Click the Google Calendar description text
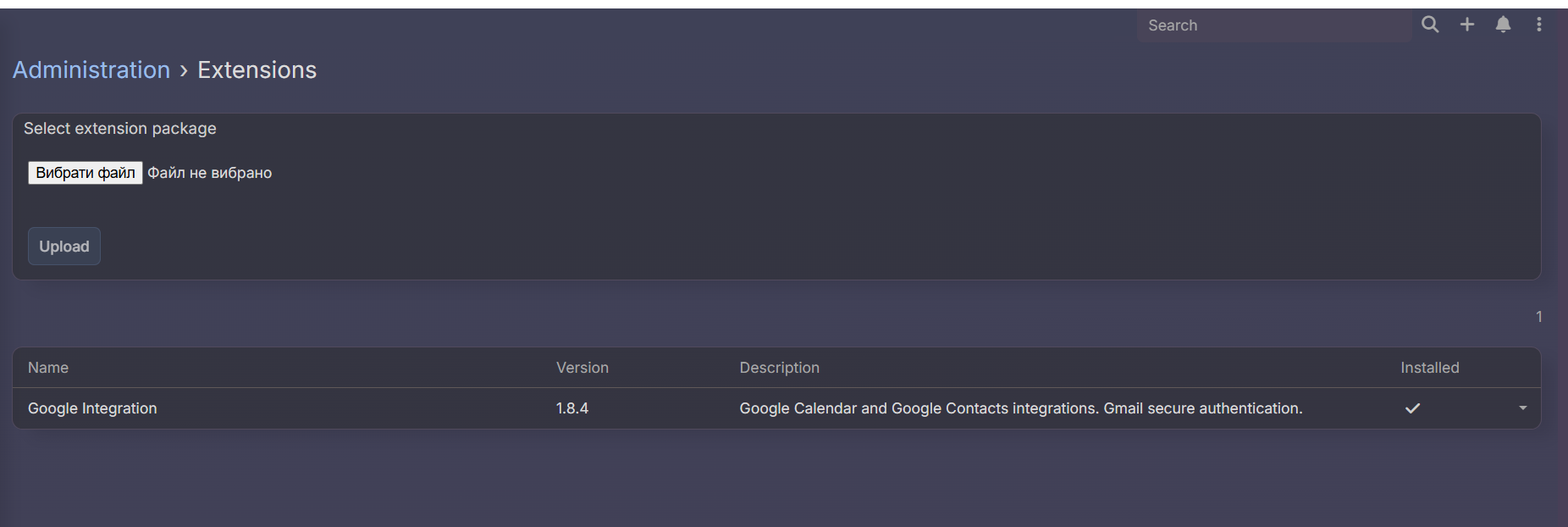 coord(1020,408)
